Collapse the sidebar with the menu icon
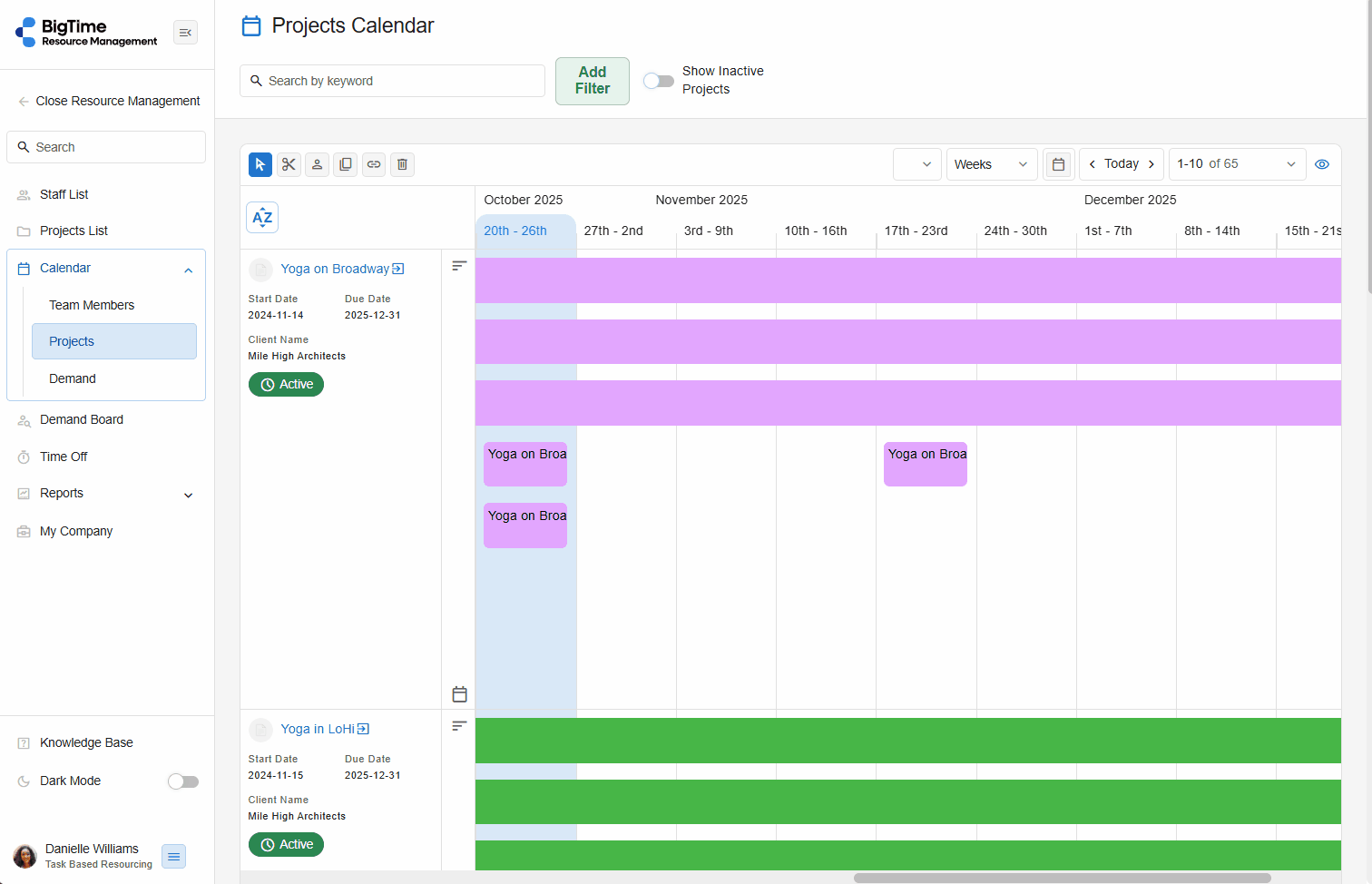The height and width of the screenshot is (884, 1372). click(x=185, y=33)
